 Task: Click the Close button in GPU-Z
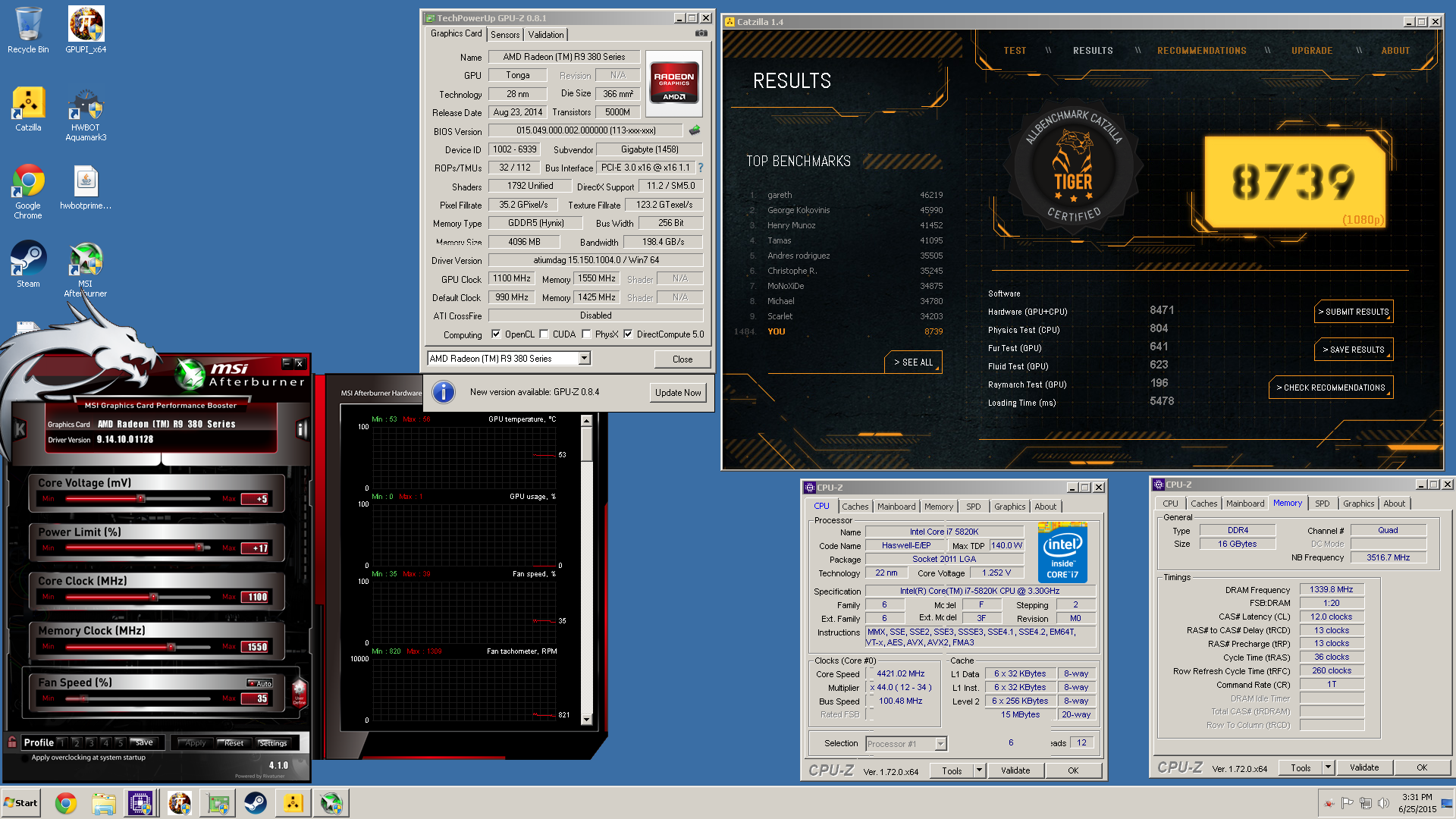click(x=682, y=359)
